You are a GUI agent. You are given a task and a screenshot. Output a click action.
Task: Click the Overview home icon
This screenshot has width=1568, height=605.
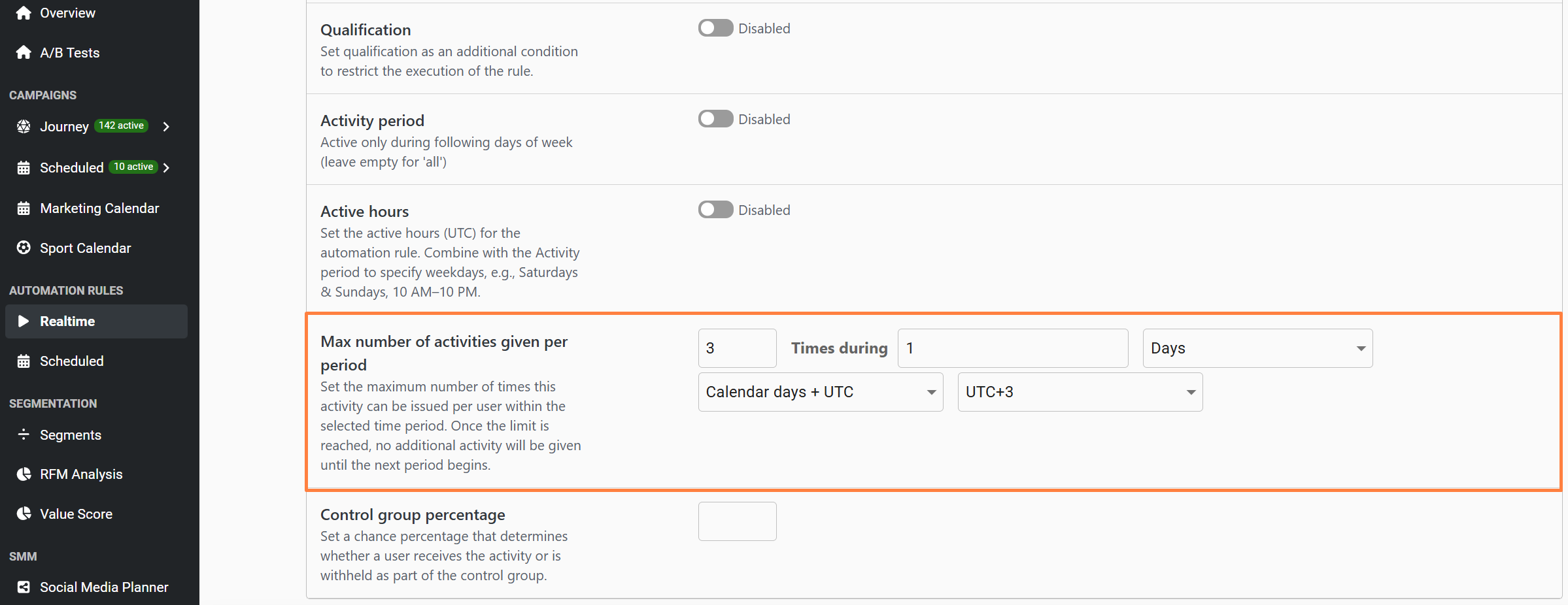click(24, 13)
